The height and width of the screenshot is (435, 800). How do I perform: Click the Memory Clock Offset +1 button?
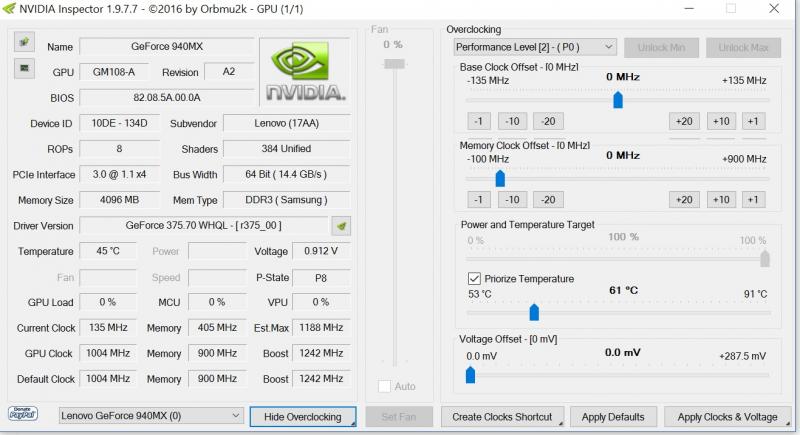click(754, 199)
